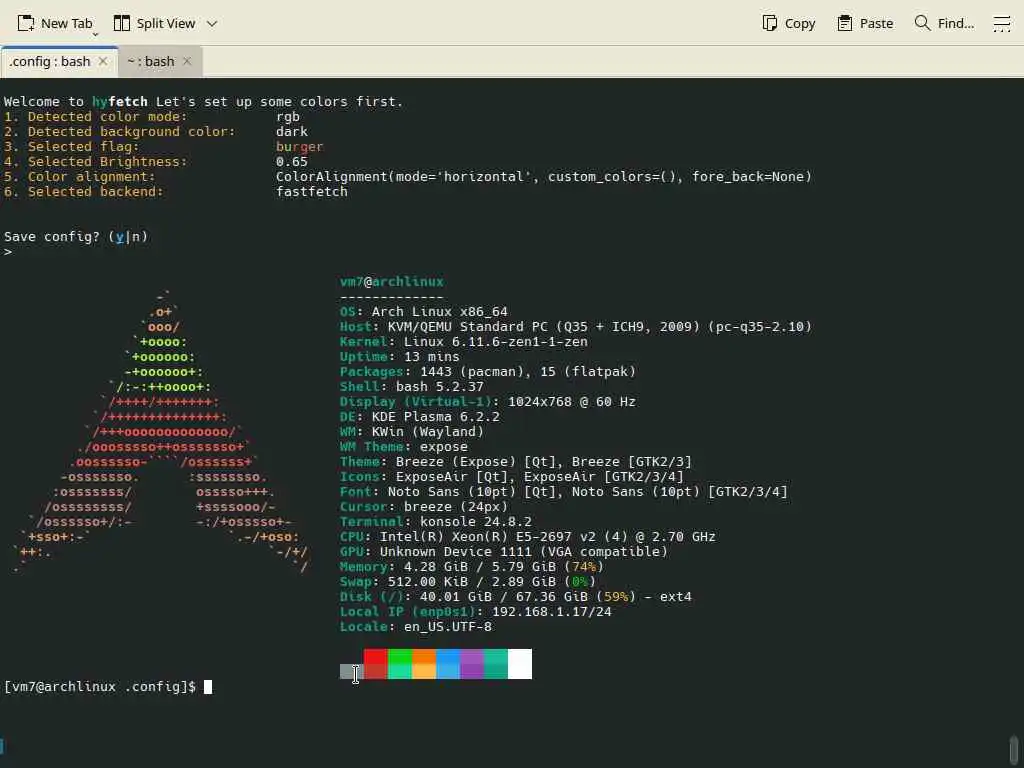Expand the Split View dropdown arrow
The height and width of the screenshot is (768, 1024).
pyautogui.click(x=212, y=24)
